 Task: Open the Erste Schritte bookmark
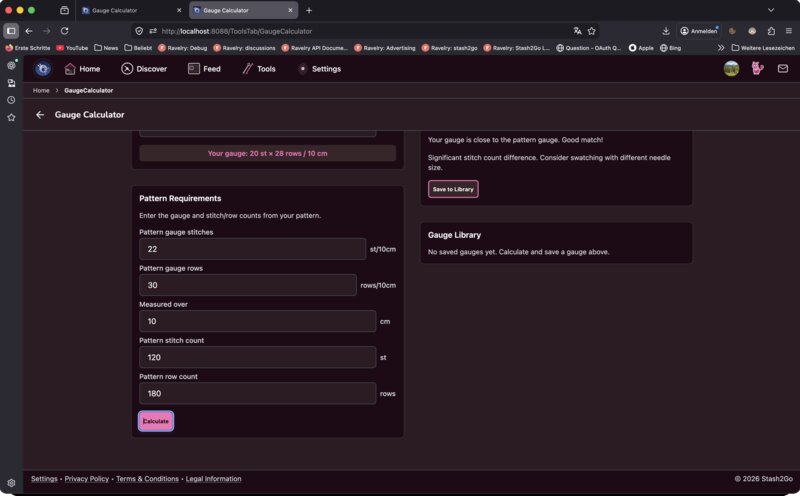pos(28,48)
